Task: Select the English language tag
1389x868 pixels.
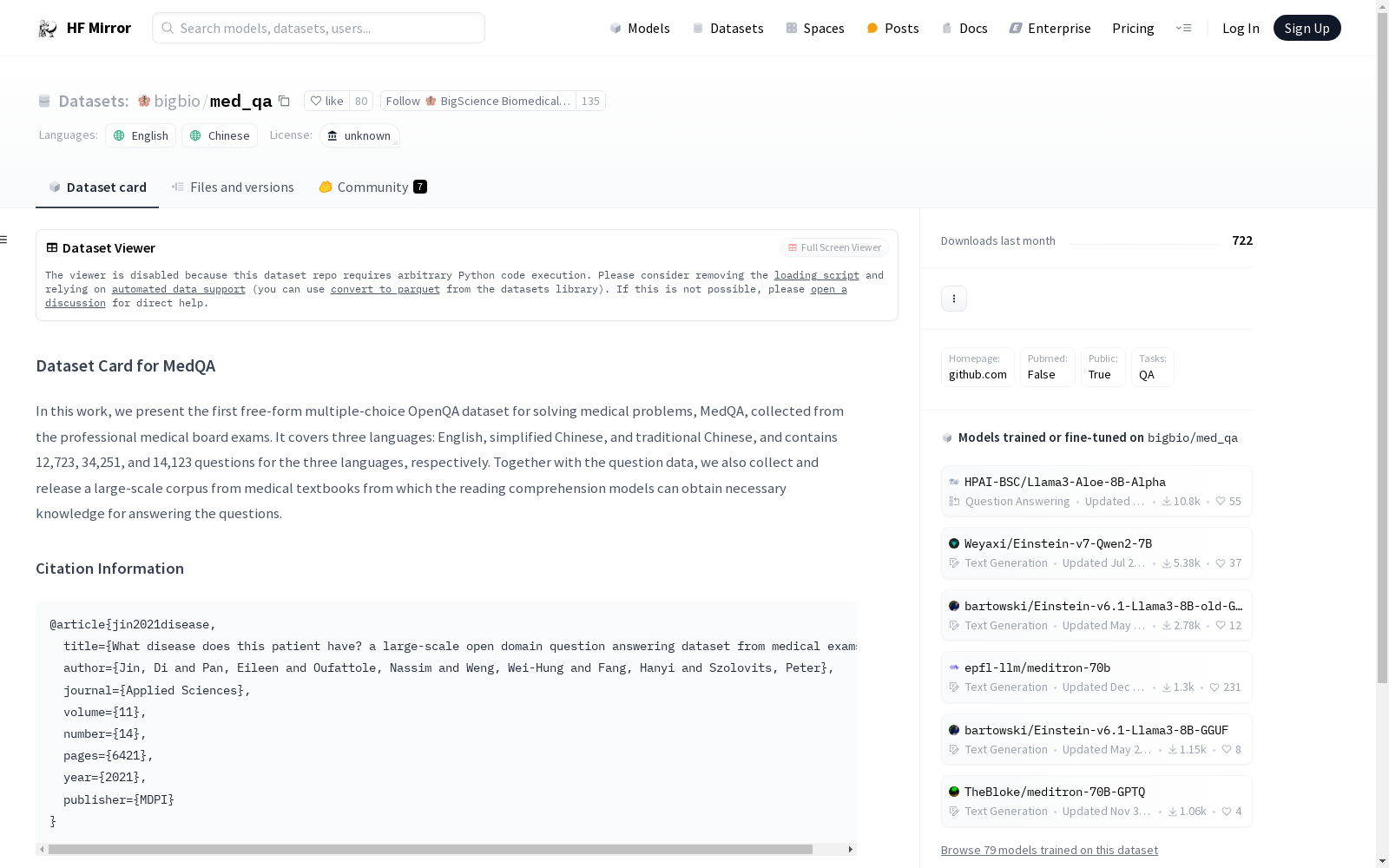Action: [x=141, y=135]
